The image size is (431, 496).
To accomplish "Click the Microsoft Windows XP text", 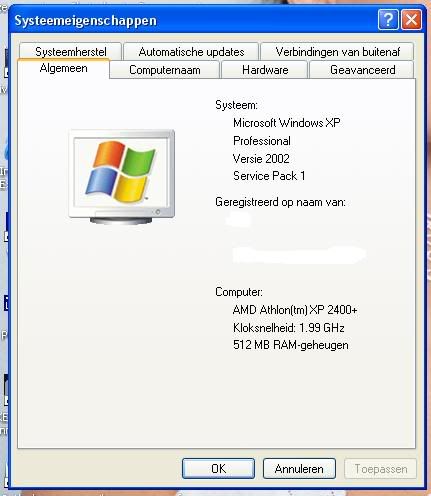I will [286, 123].
